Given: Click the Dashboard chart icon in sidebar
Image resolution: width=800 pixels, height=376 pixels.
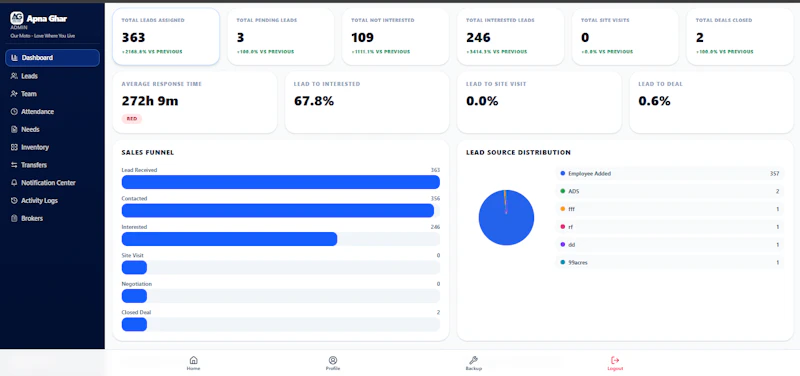Looking at the screenshot, I should point(14,58).
